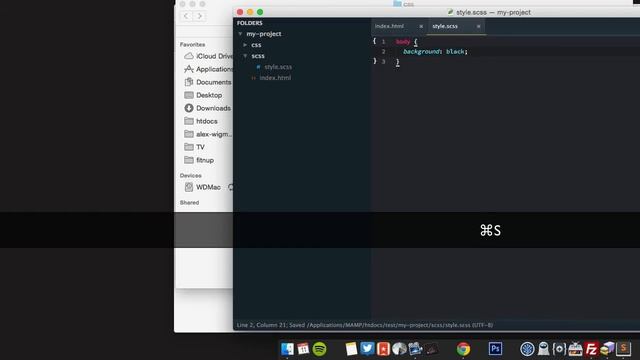640x360 pixels.
Task: Select the scss folder label
Action: pyautogui.click(x=258, y=56)
